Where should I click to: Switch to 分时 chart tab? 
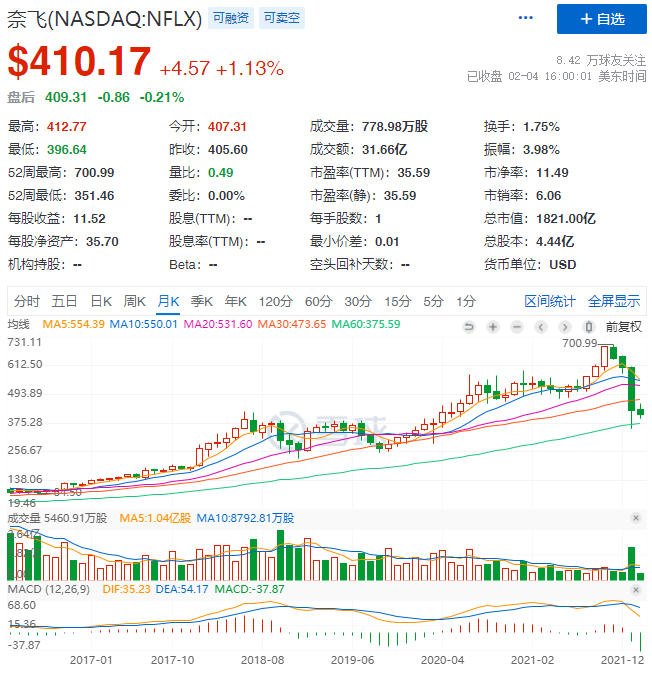point(26,301)
